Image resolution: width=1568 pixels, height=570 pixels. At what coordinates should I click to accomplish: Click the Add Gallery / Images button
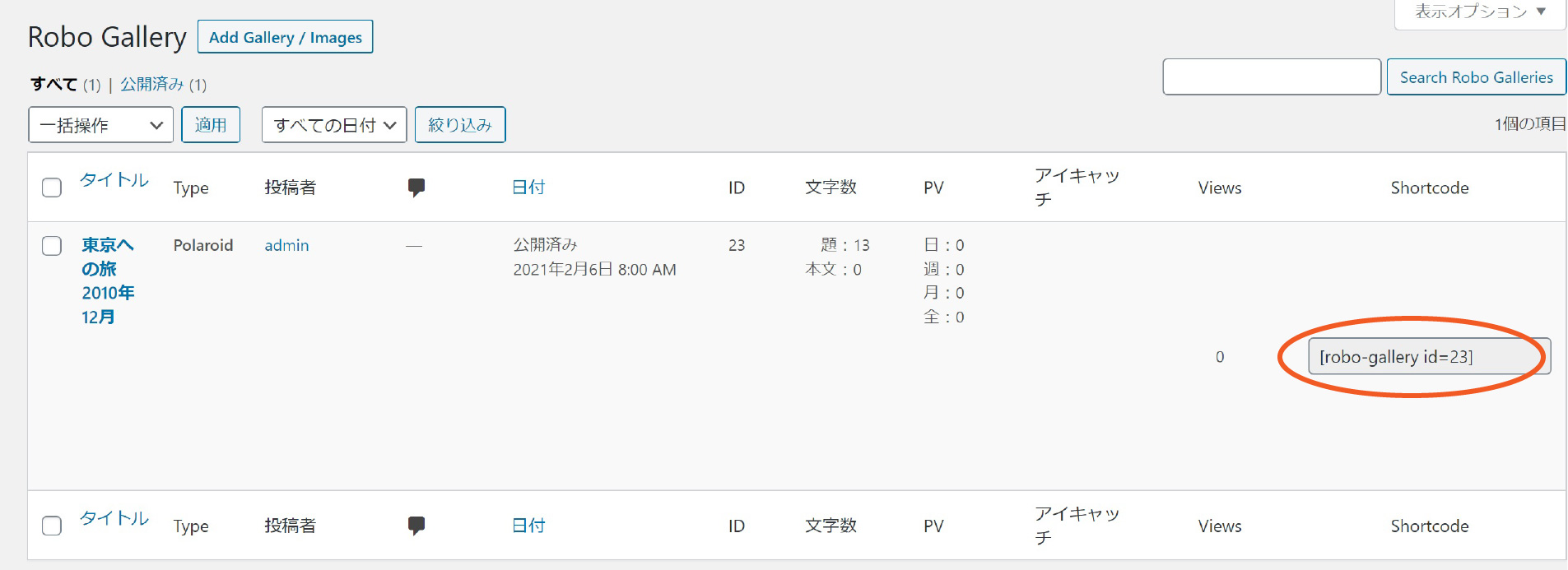pyautogui.click(x=285, y=37)
